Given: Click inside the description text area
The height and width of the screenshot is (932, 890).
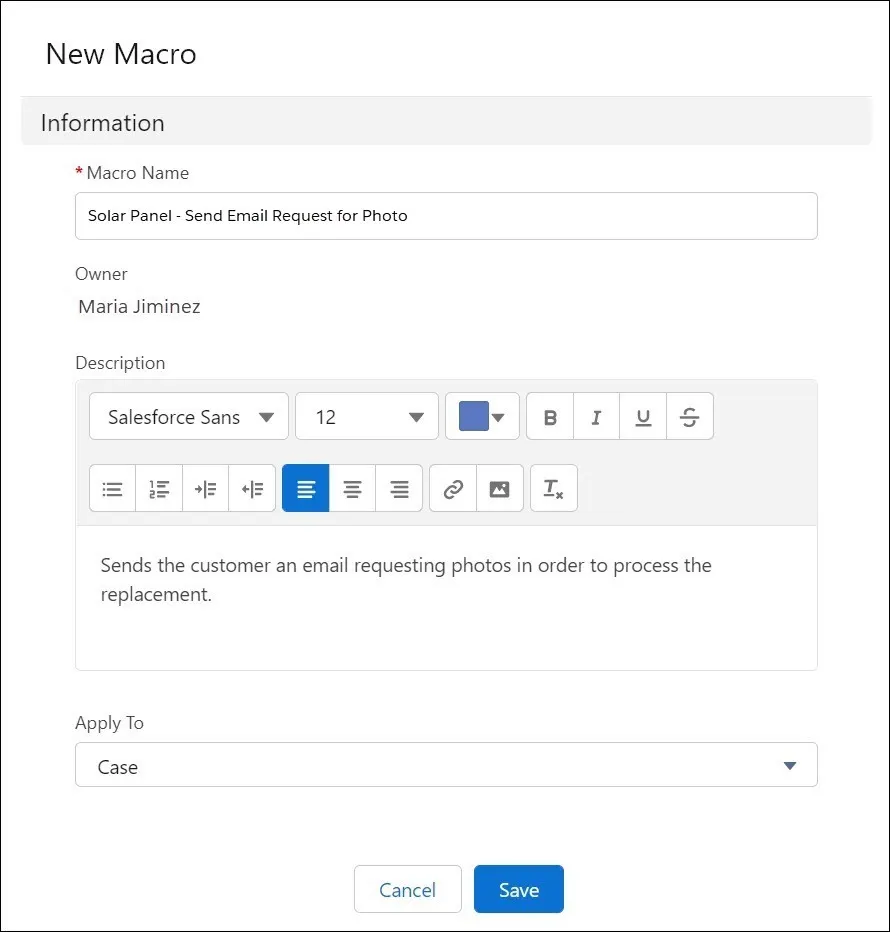Looking at the screenshot, I should (x=446, y=598).
